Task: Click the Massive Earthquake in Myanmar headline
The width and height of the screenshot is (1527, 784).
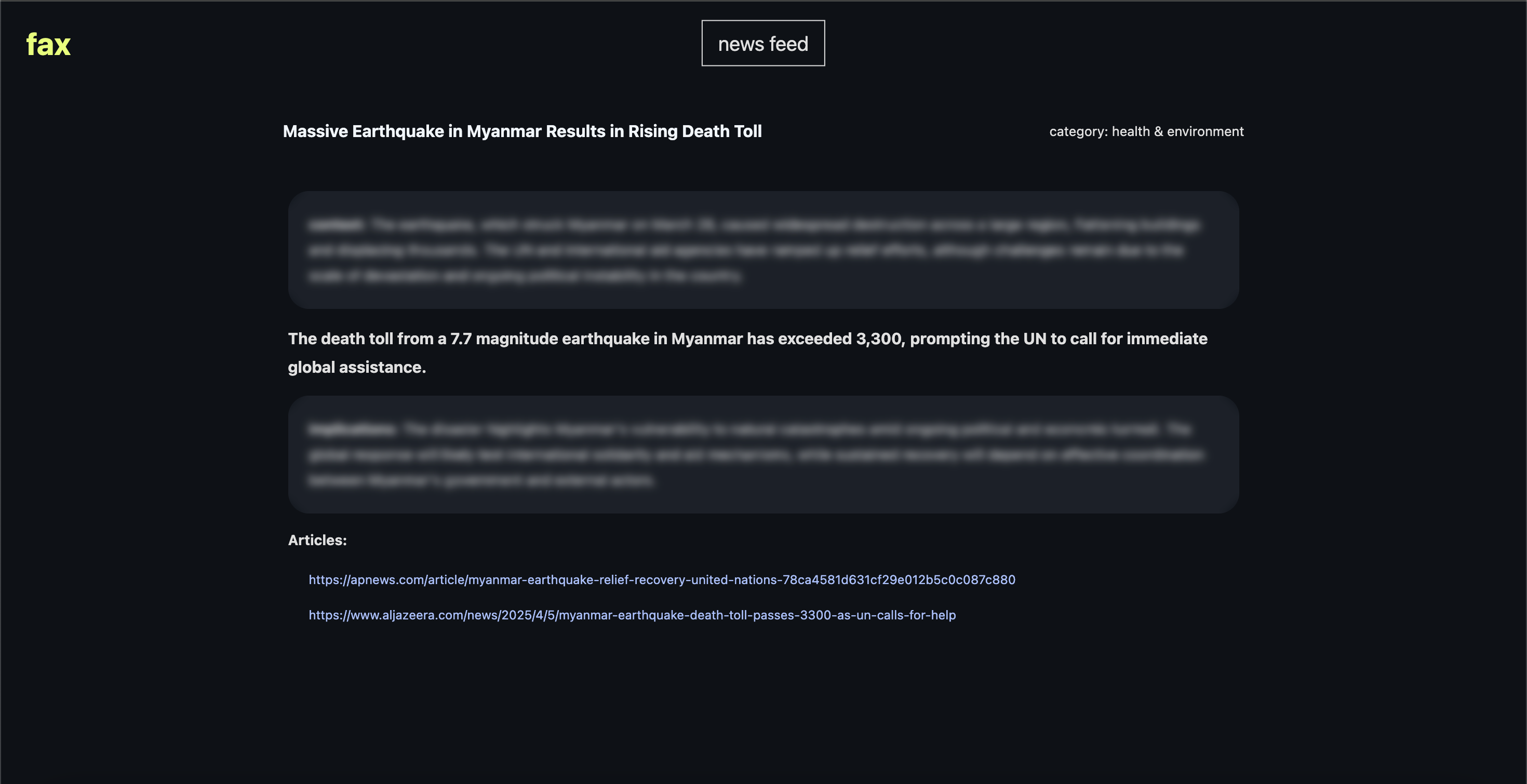Action: click(x=521, y=131)
